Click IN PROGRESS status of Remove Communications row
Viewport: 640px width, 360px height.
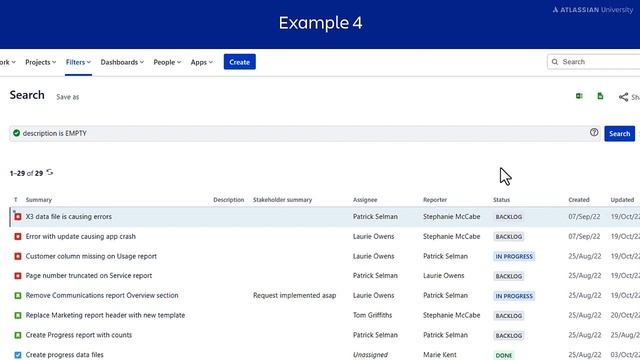point(514,296)
